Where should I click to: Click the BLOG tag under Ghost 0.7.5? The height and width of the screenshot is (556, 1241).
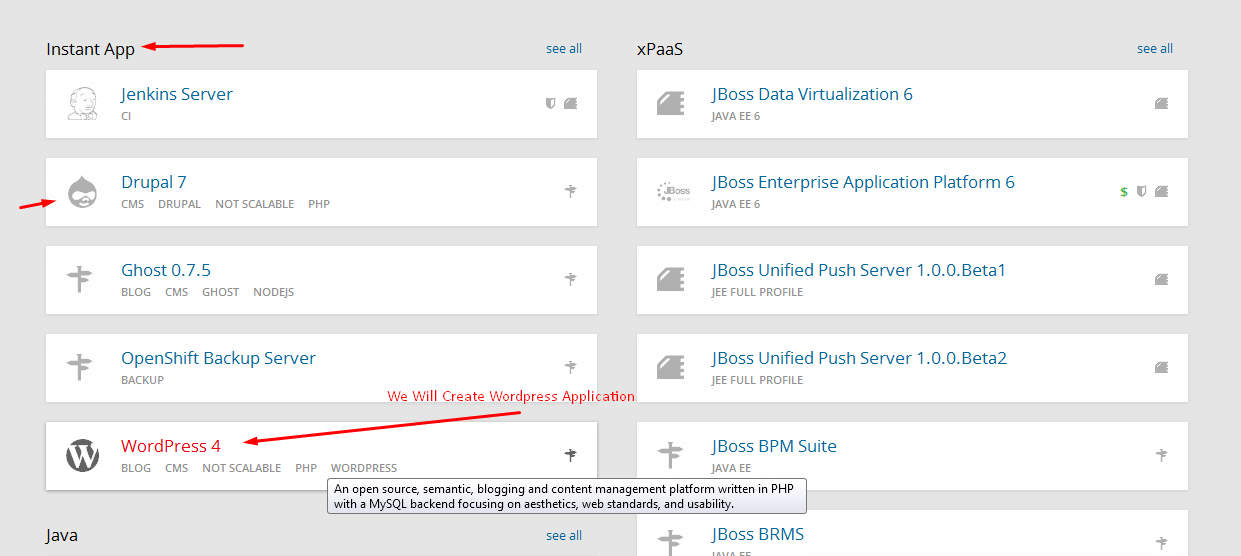coord(136,292)
